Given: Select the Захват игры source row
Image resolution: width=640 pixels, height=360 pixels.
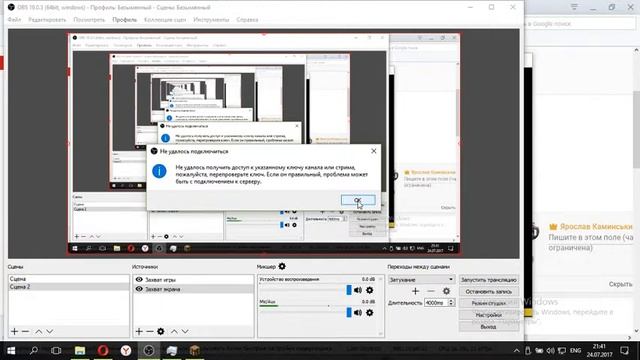Looking at the screenshot, I should (193, 280).
